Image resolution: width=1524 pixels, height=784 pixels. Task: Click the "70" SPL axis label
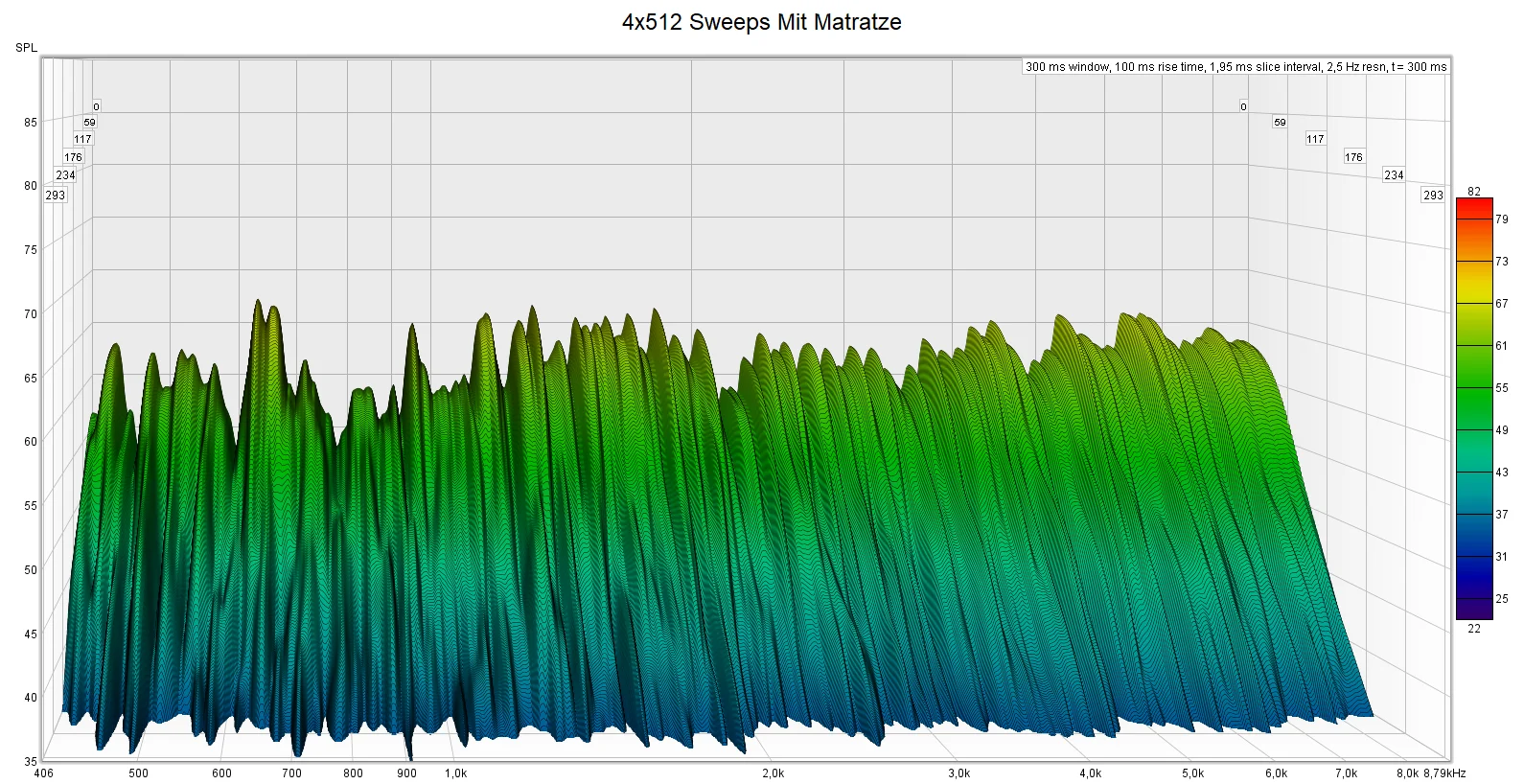click(x=31, y=314)
